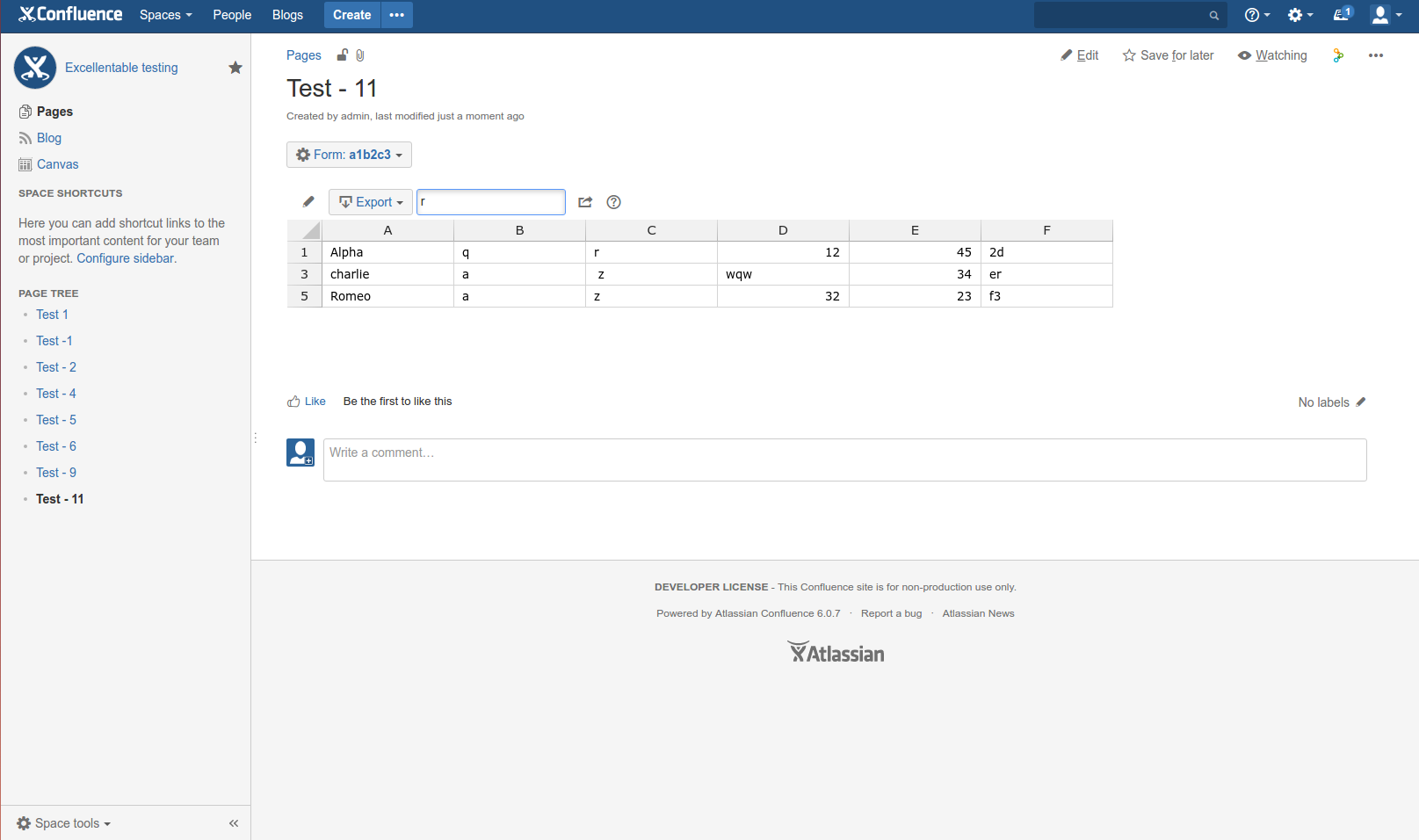Open the search magnifier in the top bar
The width and height of the screenshot is (1419, 840).
tap(1213, 15)
